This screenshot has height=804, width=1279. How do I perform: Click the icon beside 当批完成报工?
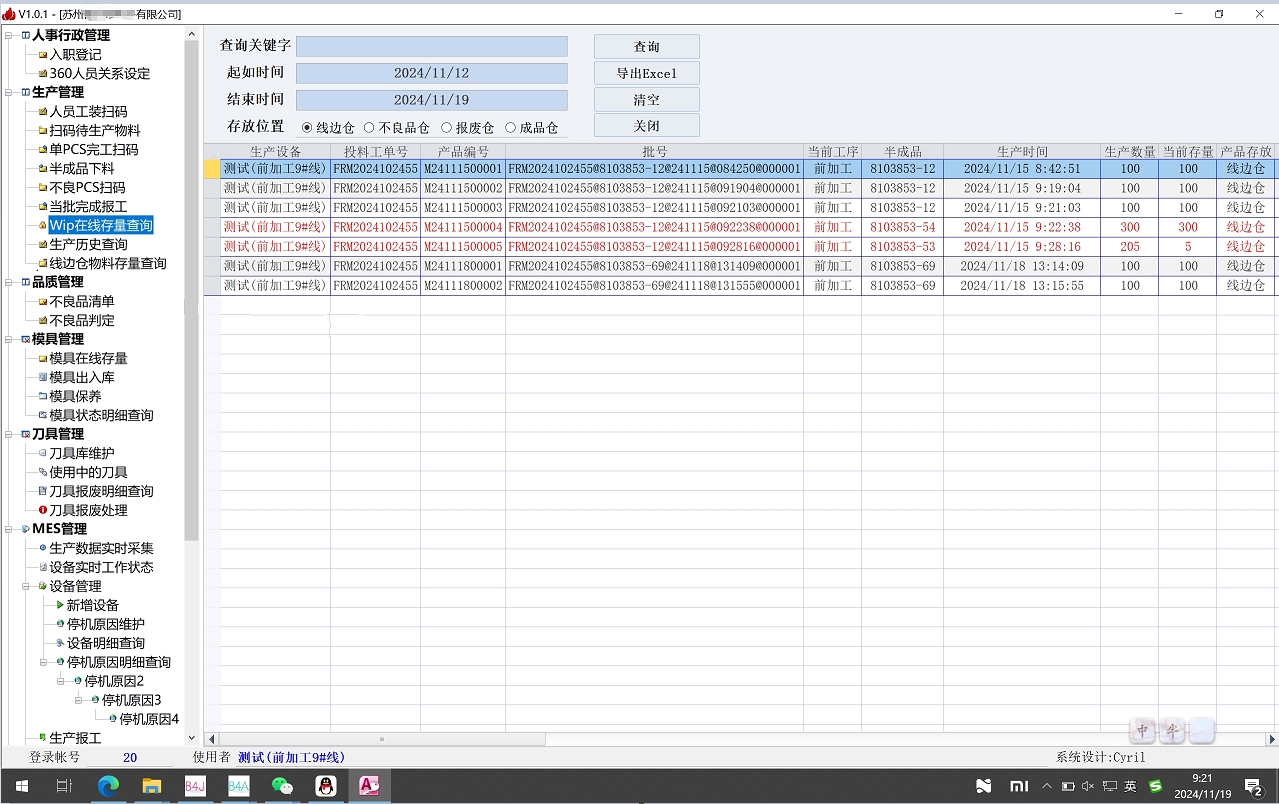pyautogui.click(x=43, y=207)
